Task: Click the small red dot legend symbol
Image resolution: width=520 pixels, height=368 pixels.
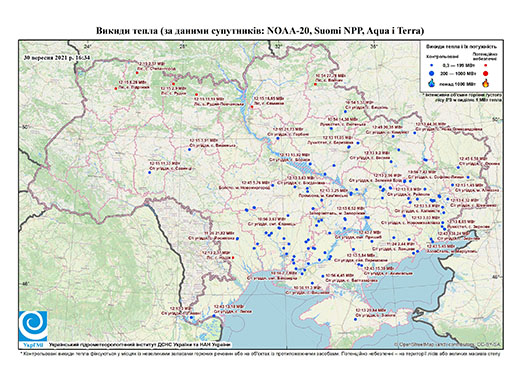Action: (486, 66)
